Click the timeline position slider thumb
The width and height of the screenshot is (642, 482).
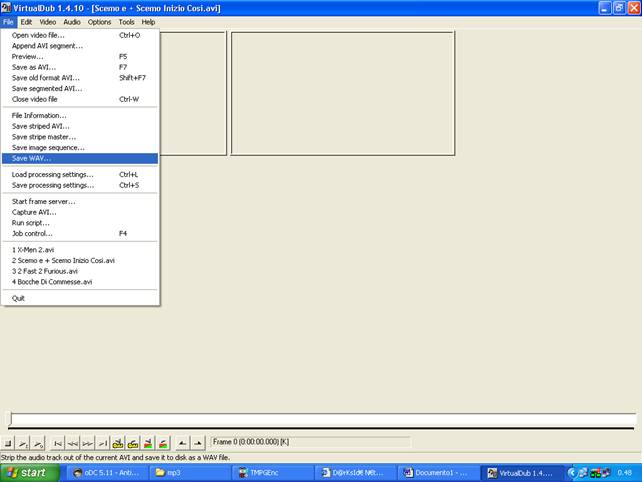[10, 419]
